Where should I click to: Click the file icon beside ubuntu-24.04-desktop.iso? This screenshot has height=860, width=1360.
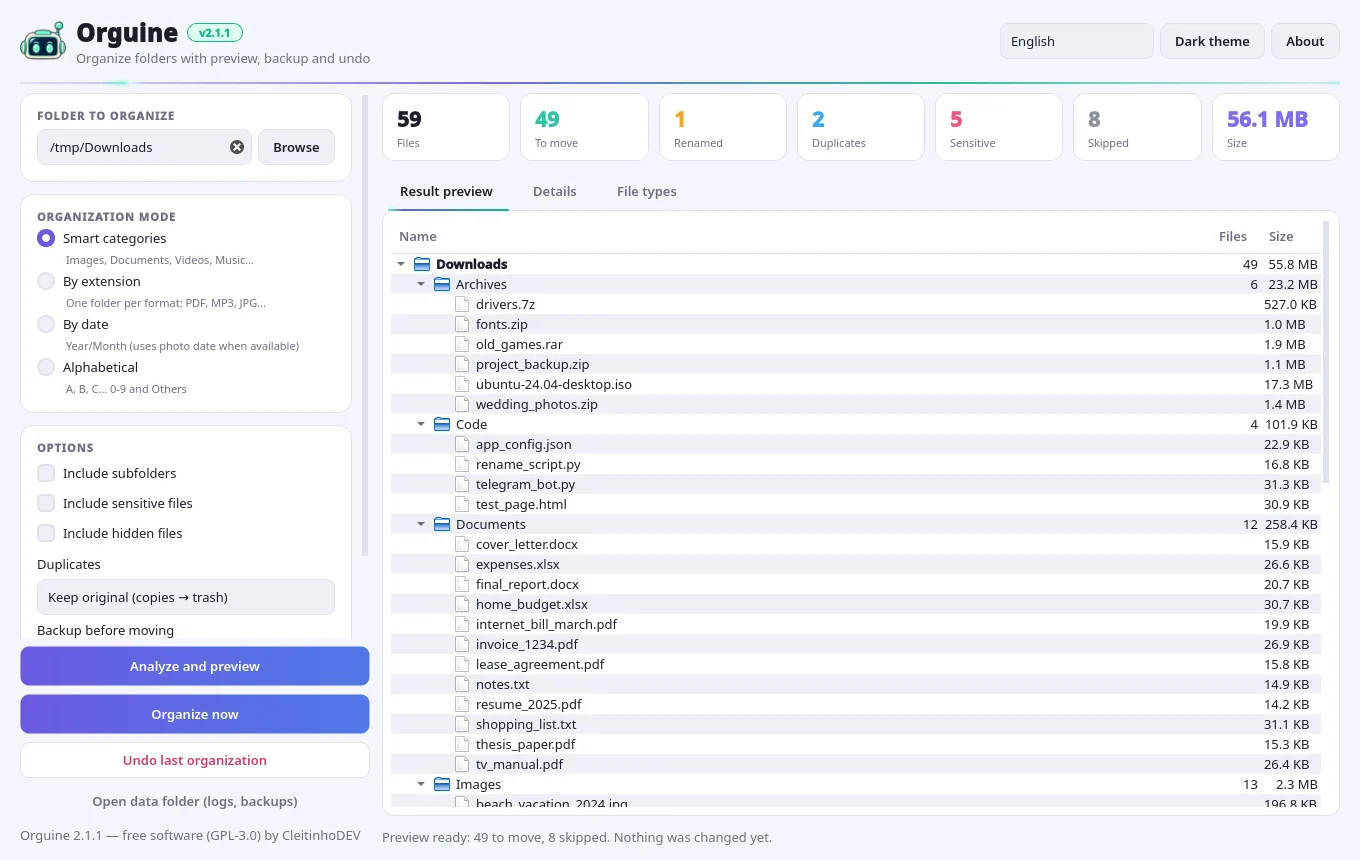point(462,384)
